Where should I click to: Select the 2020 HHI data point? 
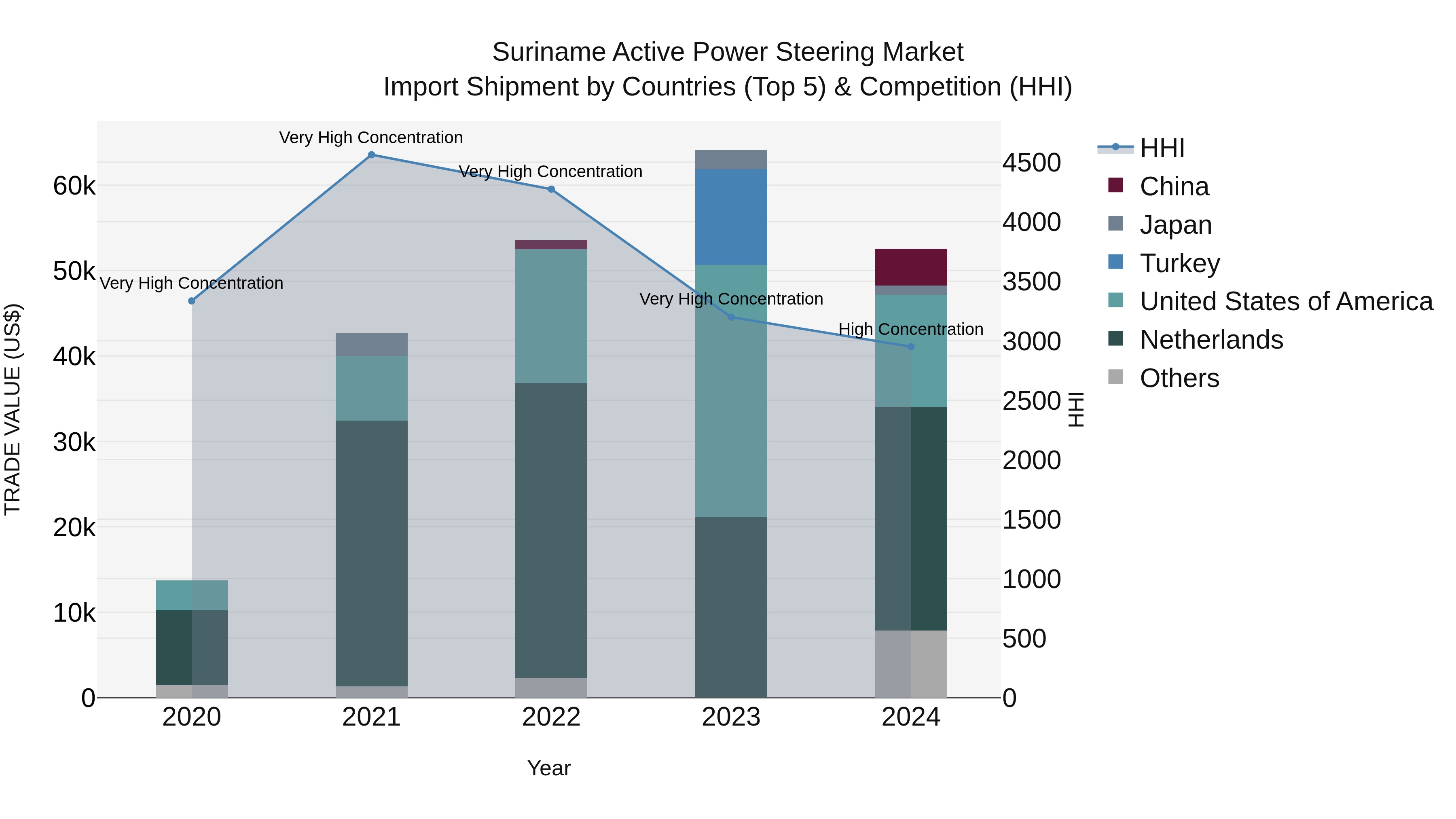coord(192,301)
